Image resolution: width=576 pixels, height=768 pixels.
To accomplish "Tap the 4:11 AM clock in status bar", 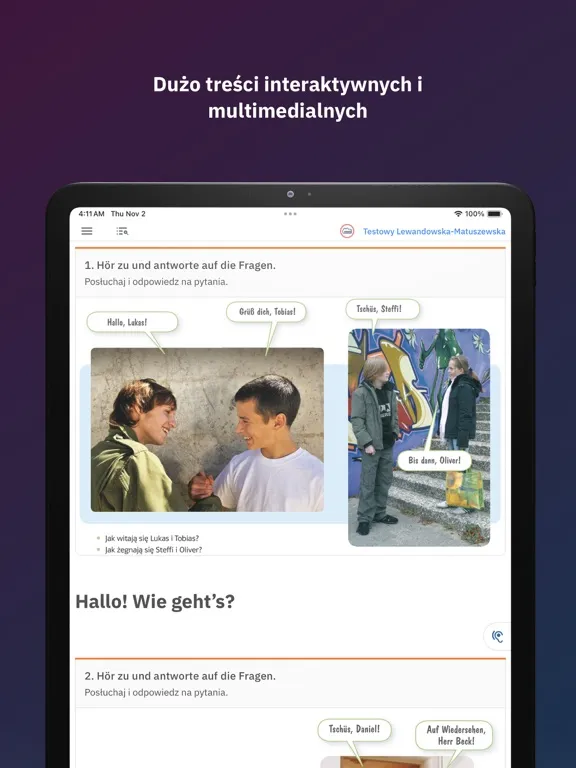I will coord(92,214).
